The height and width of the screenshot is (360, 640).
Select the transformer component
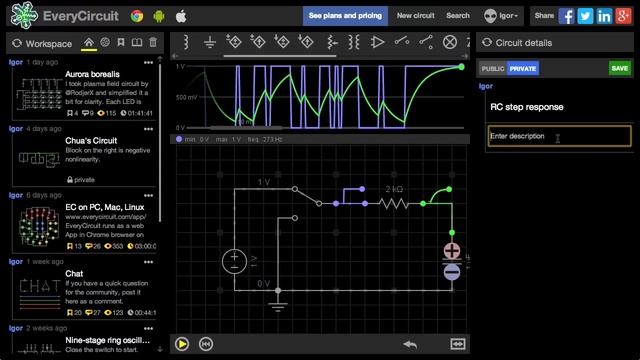pos(354,42)
